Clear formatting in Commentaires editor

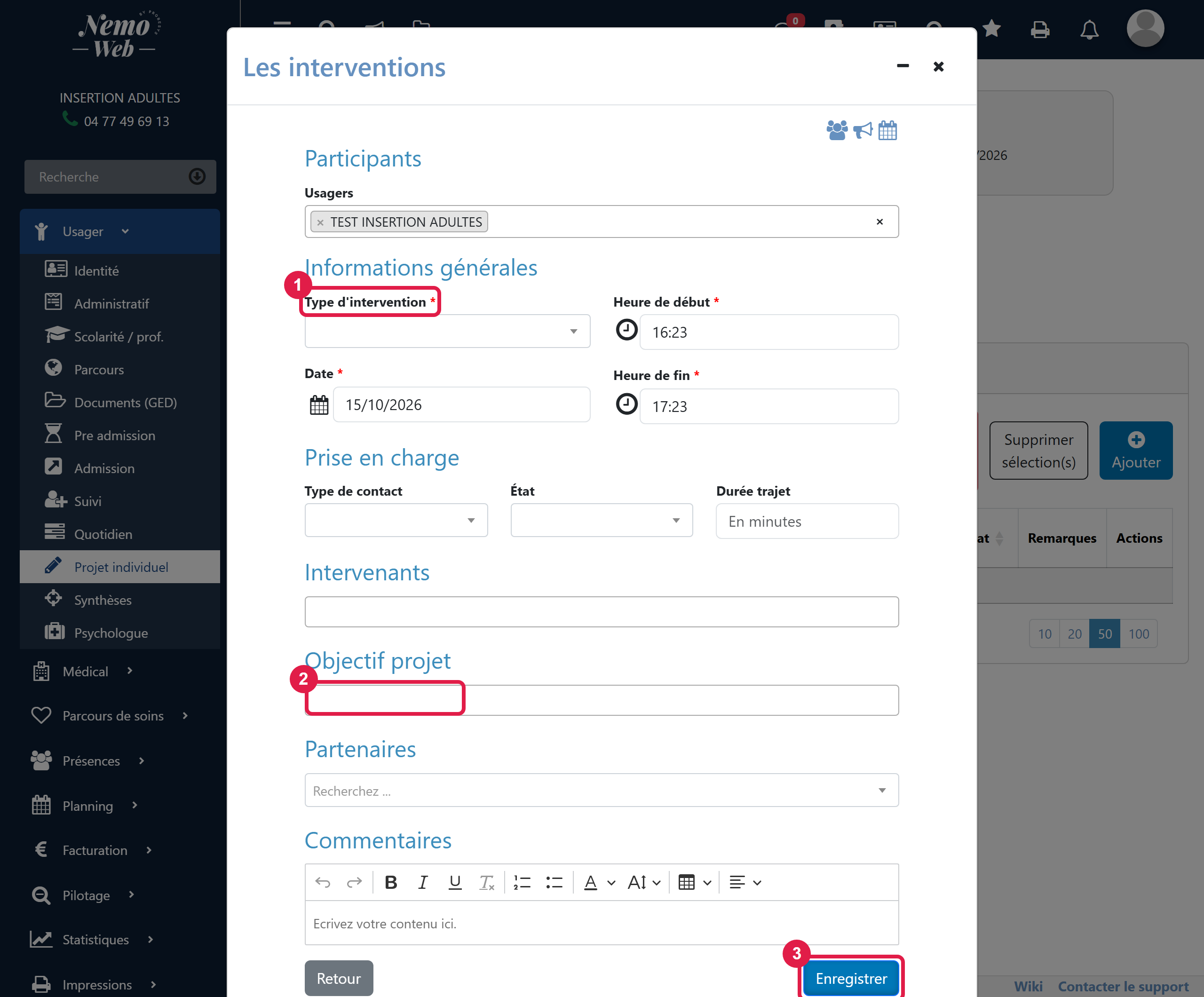[x=487, y=882]
